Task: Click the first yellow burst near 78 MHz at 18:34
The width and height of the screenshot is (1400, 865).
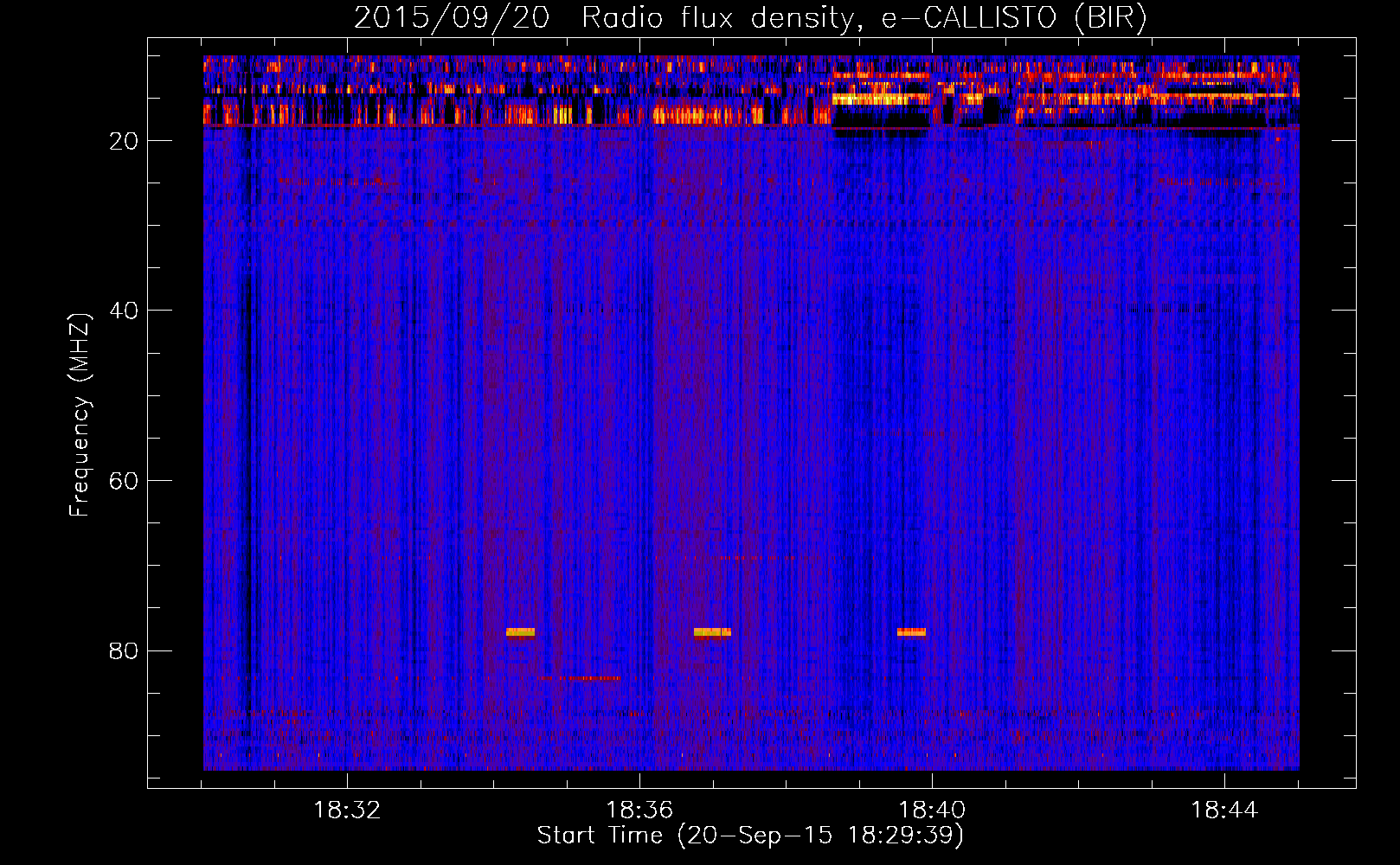Action: tap(520, 632)
